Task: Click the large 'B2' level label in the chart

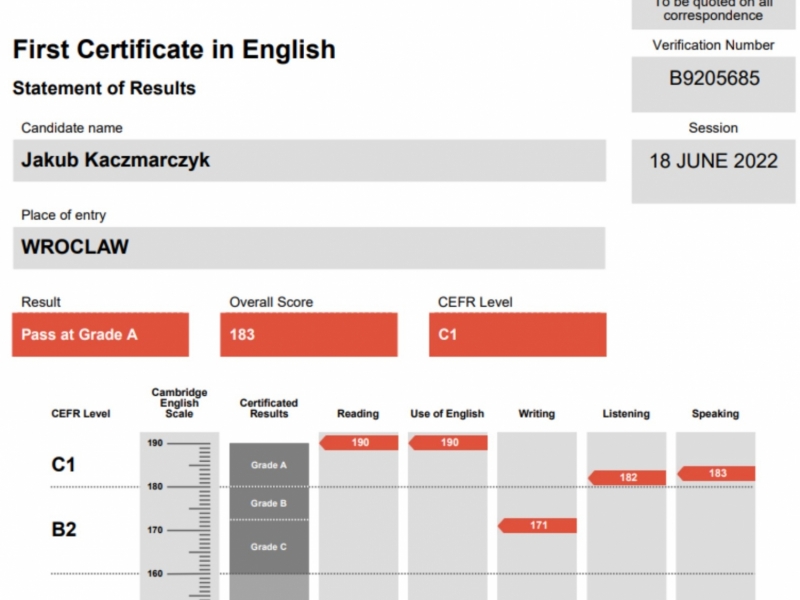Action: (64, 530)
